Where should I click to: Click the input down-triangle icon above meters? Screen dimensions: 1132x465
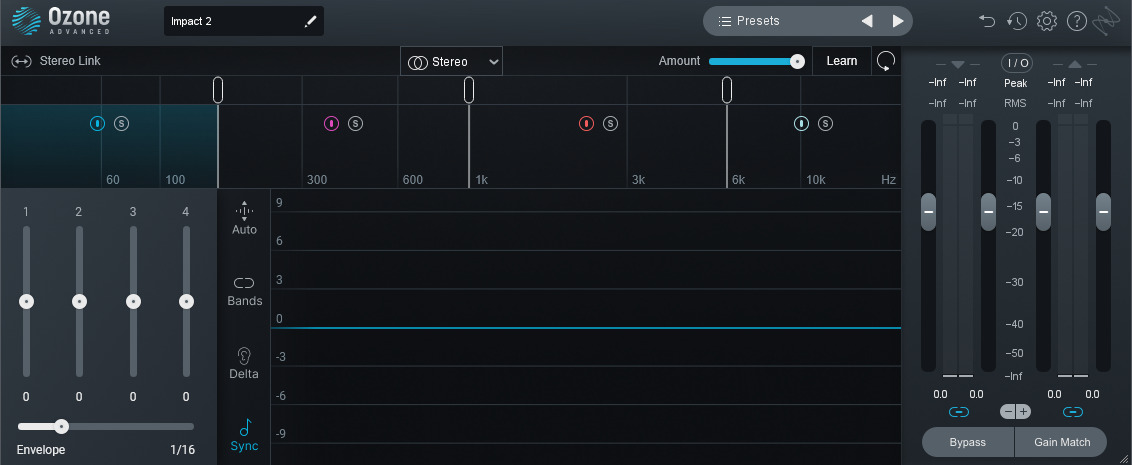coord(958,64)
